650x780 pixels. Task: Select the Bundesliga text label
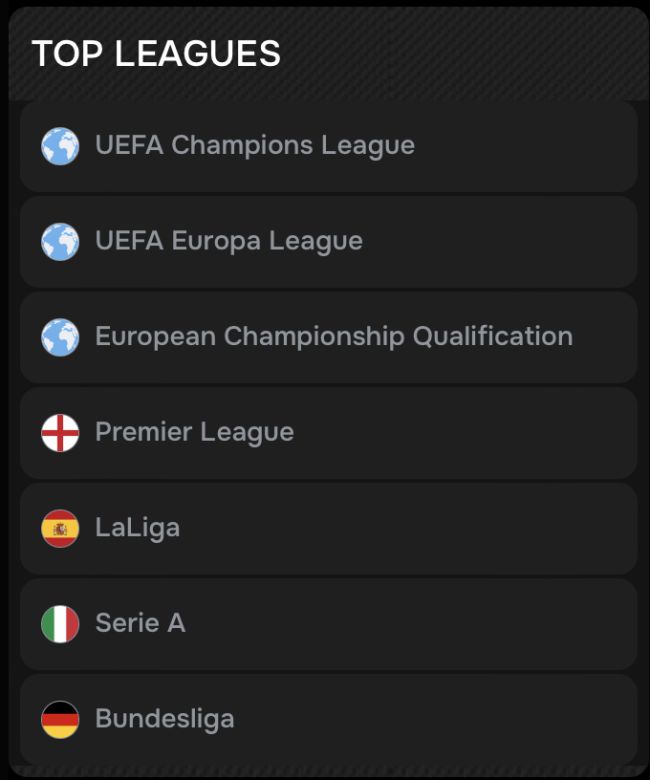click(x=164, y=718)
